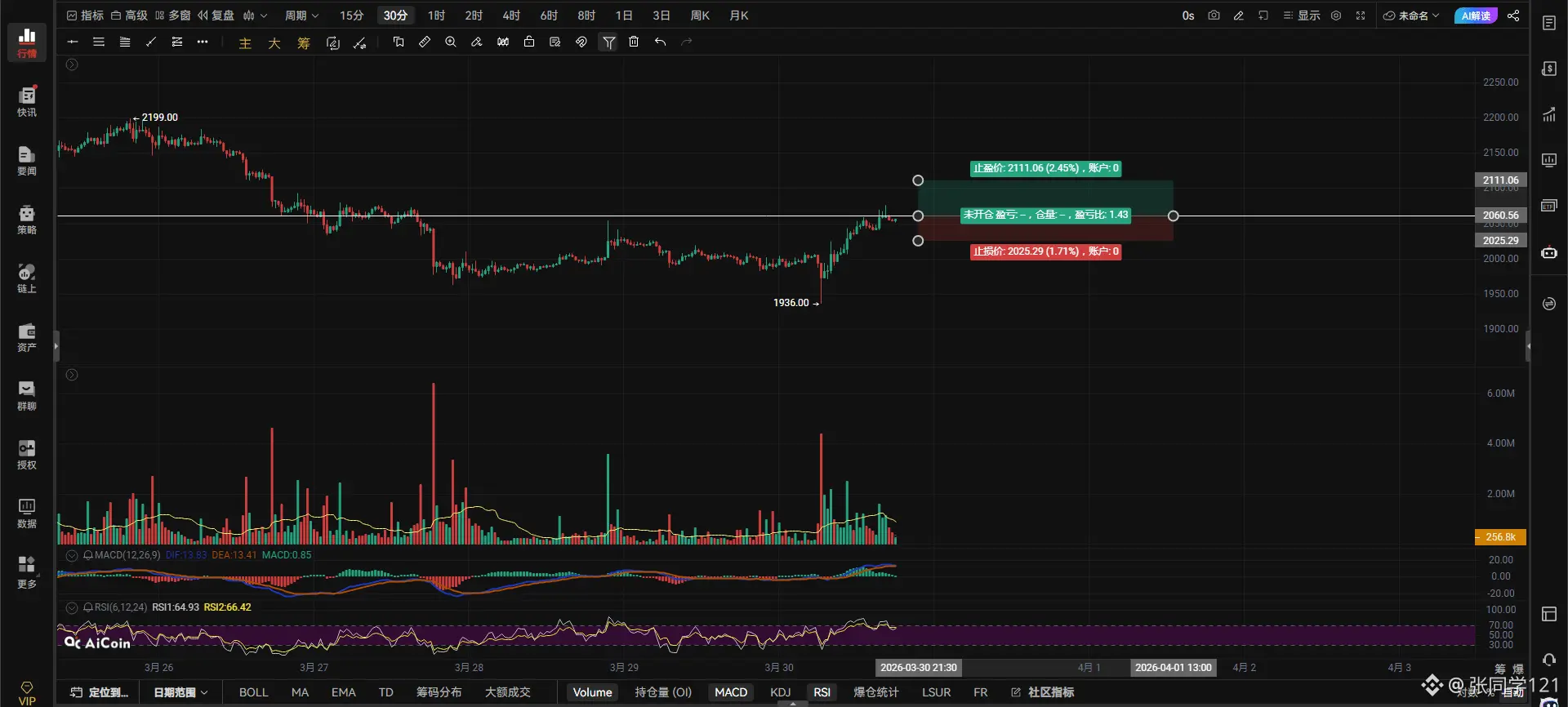Viewport: 1568px width, 707px height.
Task: Share the chart via share icon
Action: pos(1513,16)
